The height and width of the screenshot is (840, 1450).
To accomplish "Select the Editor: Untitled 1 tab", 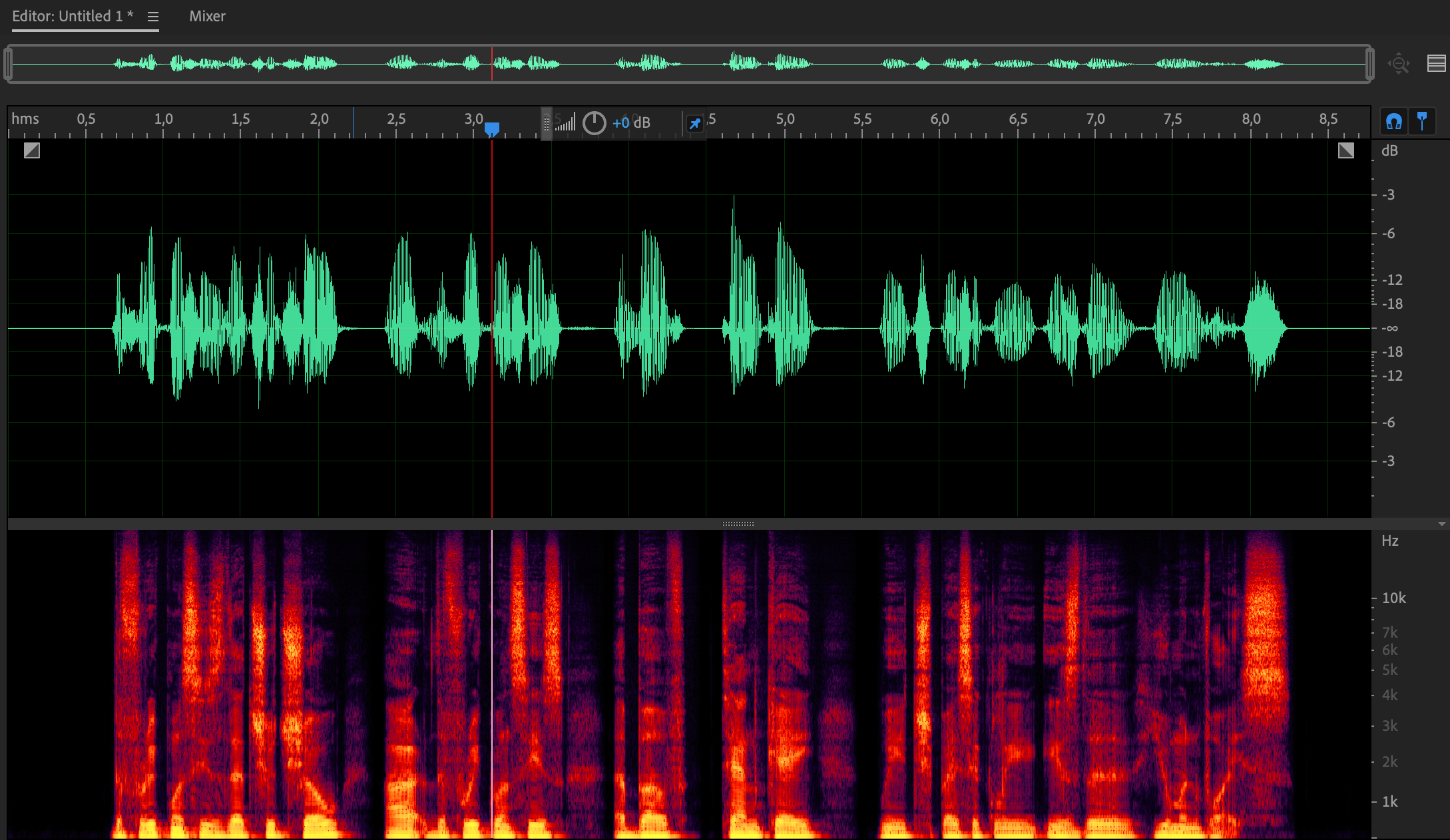I will pos(72,17).
